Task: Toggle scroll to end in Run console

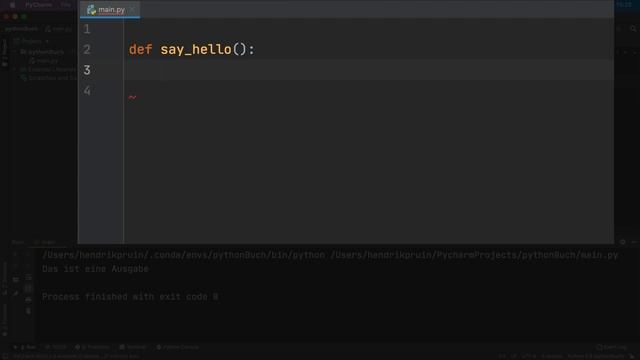Action: [28, 289]
